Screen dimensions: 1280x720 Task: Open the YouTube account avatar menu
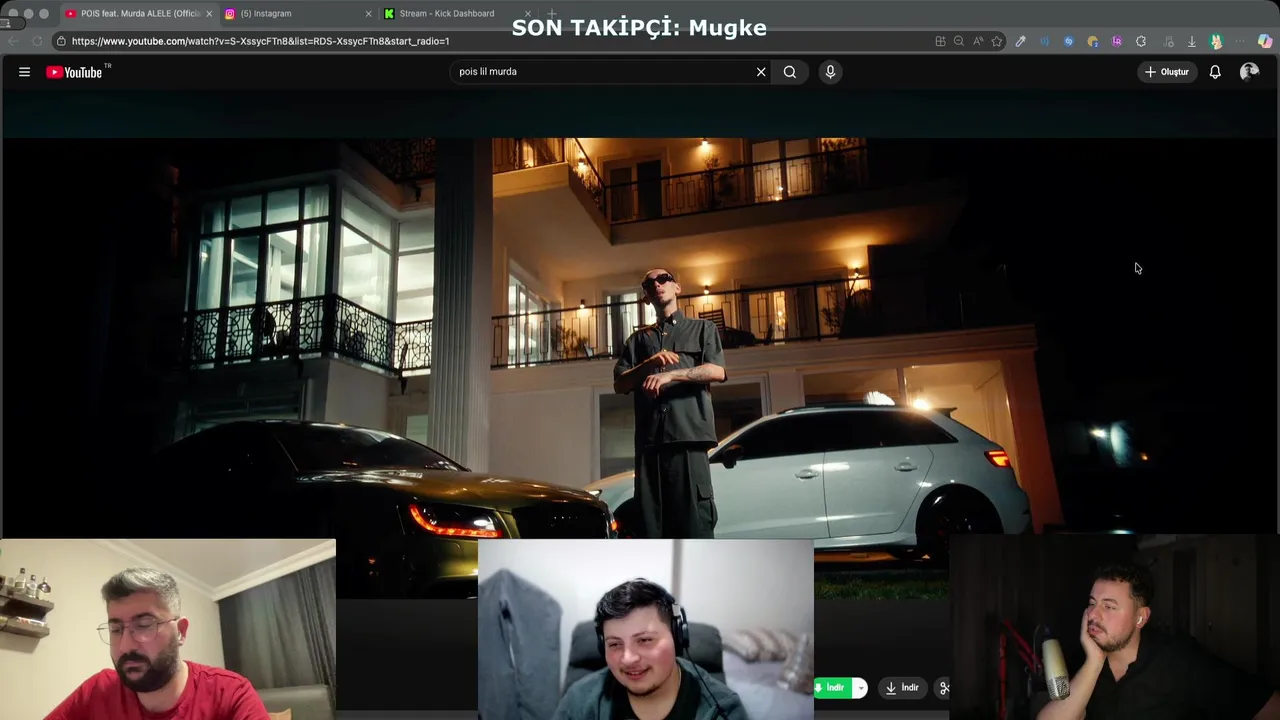pyautogui.click(x=1249, y=72)
